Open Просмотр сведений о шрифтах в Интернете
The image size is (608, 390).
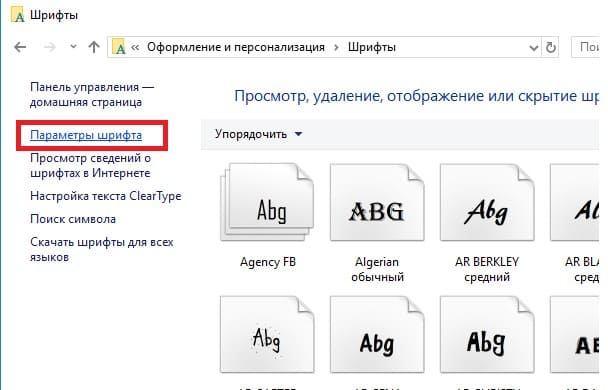click(x=90, y=166)
